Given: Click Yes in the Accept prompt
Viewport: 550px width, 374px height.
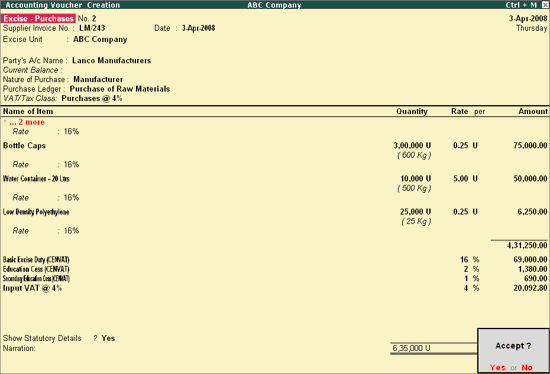Looking at the screenshot, I should [x=497, y=367].
